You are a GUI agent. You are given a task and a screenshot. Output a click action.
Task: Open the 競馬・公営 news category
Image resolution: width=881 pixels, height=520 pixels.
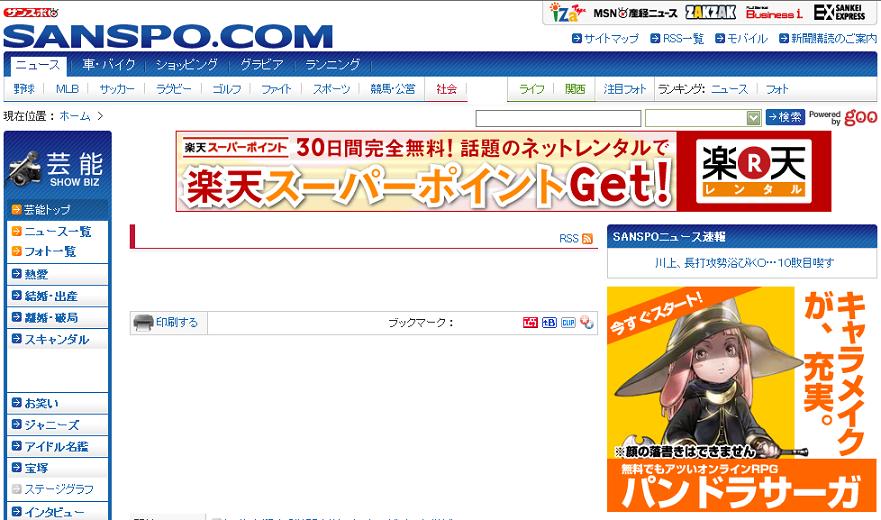pos(393,89)
